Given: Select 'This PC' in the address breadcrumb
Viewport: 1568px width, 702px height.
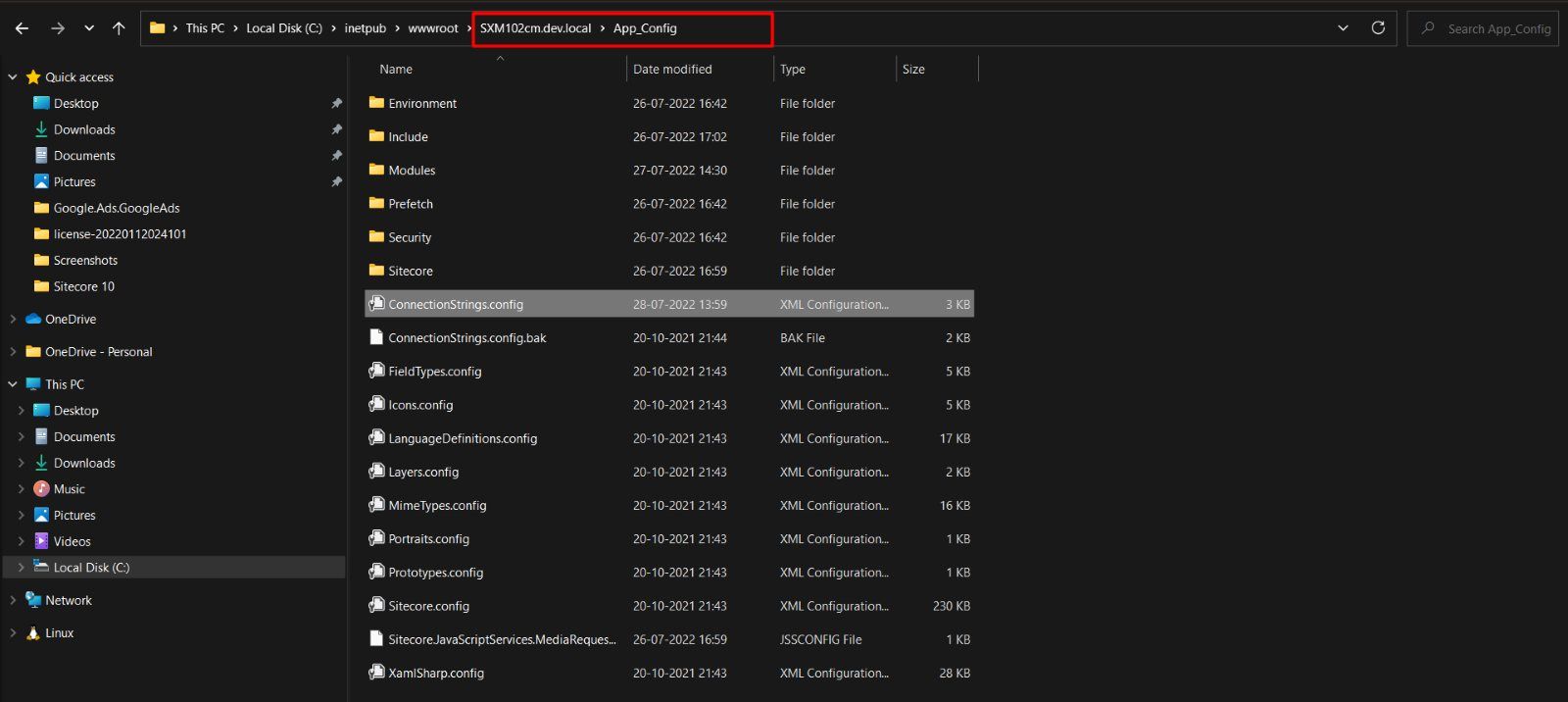Looking at the screenshot, I should coord(205,28).
